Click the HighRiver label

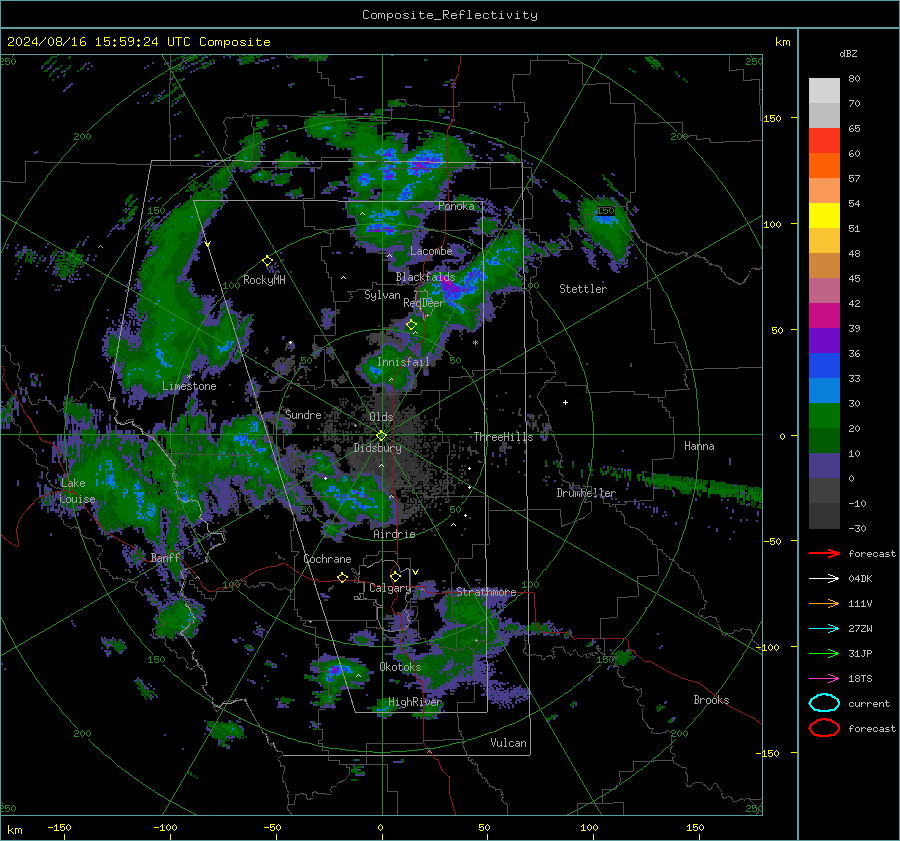[415, 702]
